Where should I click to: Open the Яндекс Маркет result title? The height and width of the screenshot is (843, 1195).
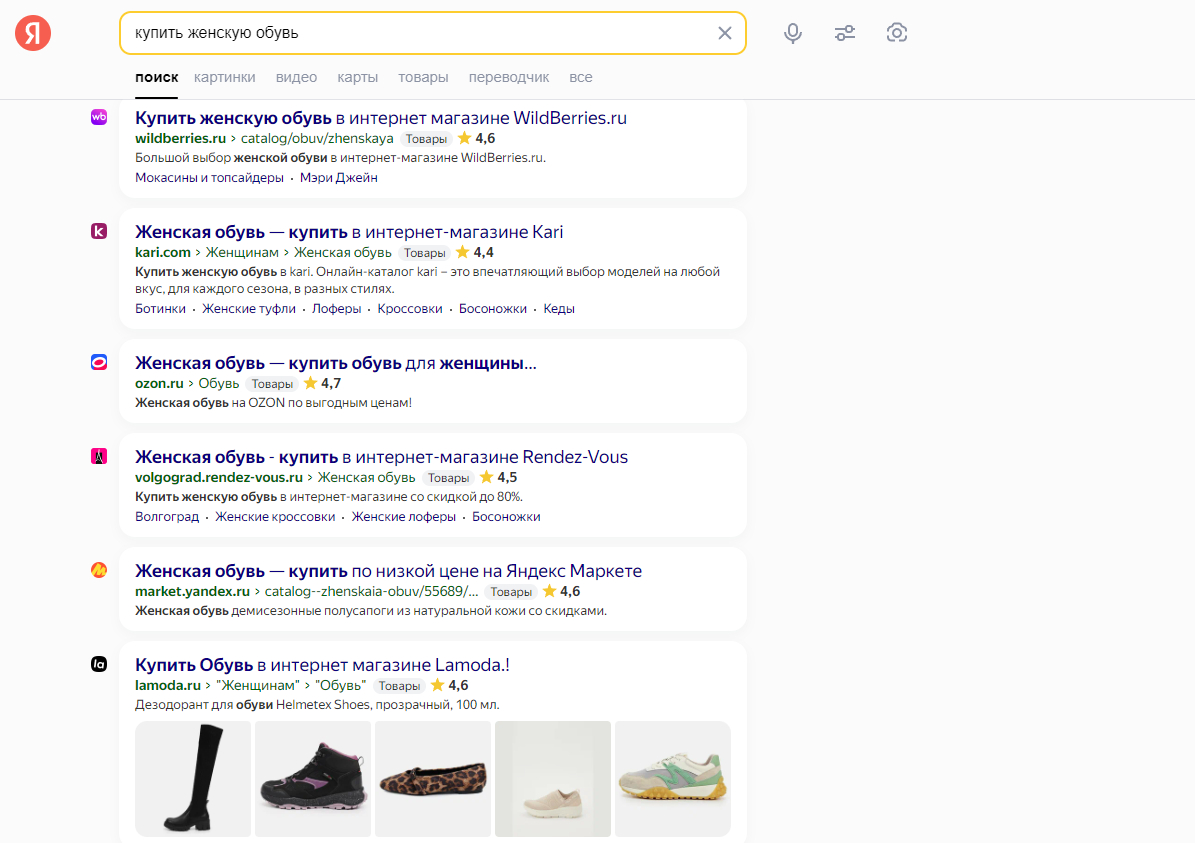(389, 571)
